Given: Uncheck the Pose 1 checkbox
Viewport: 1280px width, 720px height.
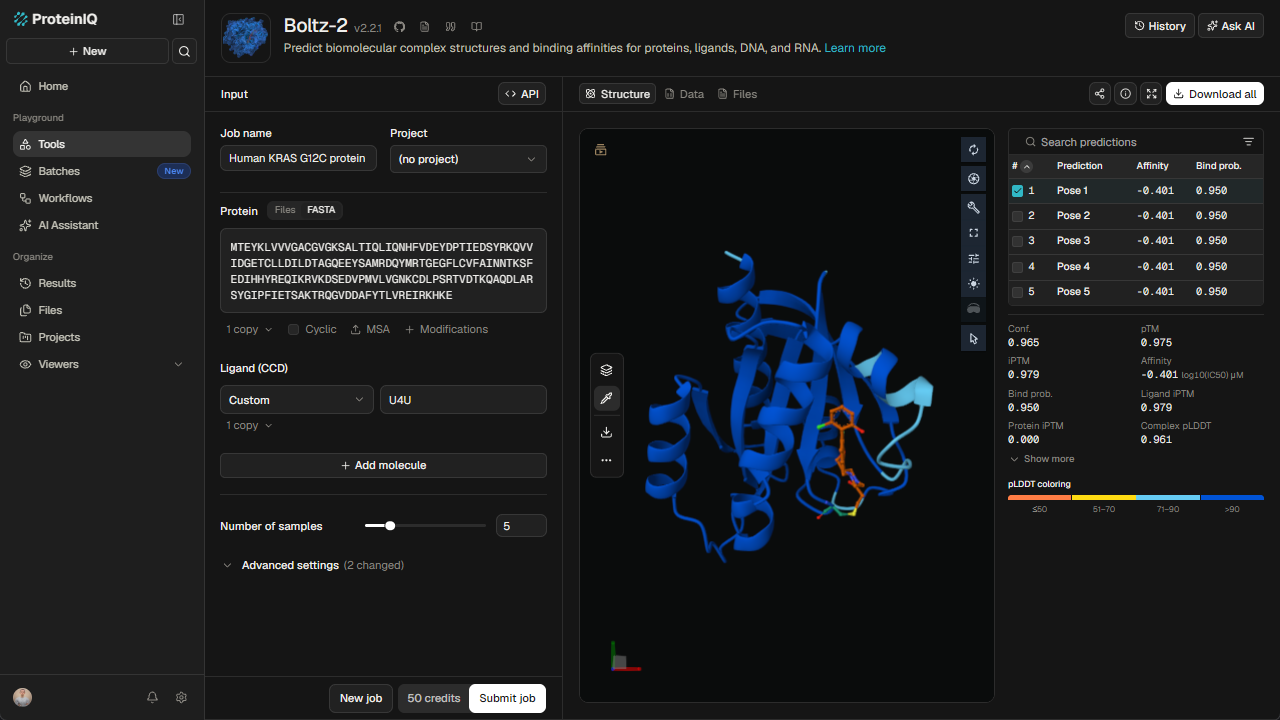Looking at the screenshot, I should point(1017,191).
